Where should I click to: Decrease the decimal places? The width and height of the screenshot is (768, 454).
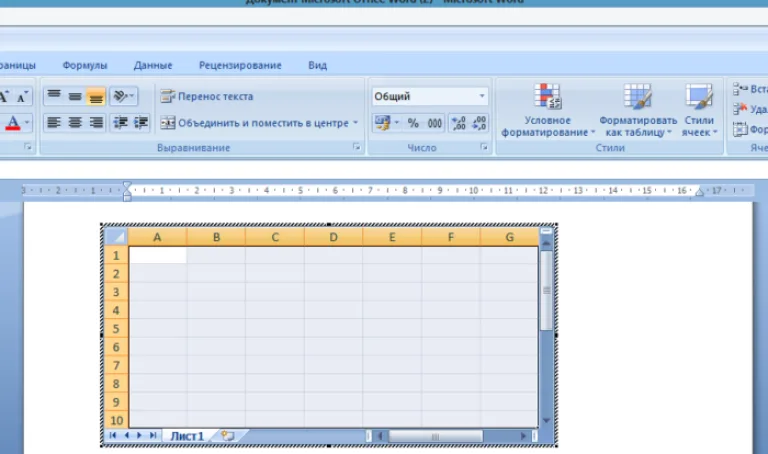pos(479,123)
